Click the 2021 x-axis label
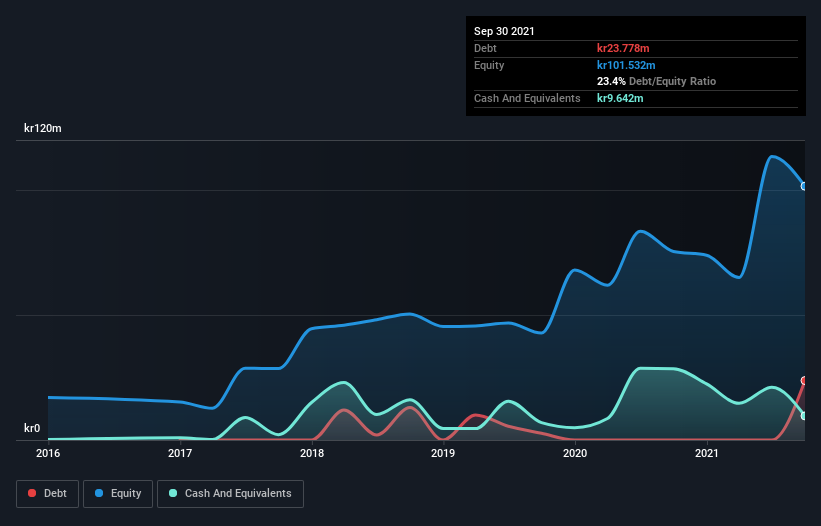Image resolution: width=821 pixels, height=526 pixels. [x=707, y=453]
